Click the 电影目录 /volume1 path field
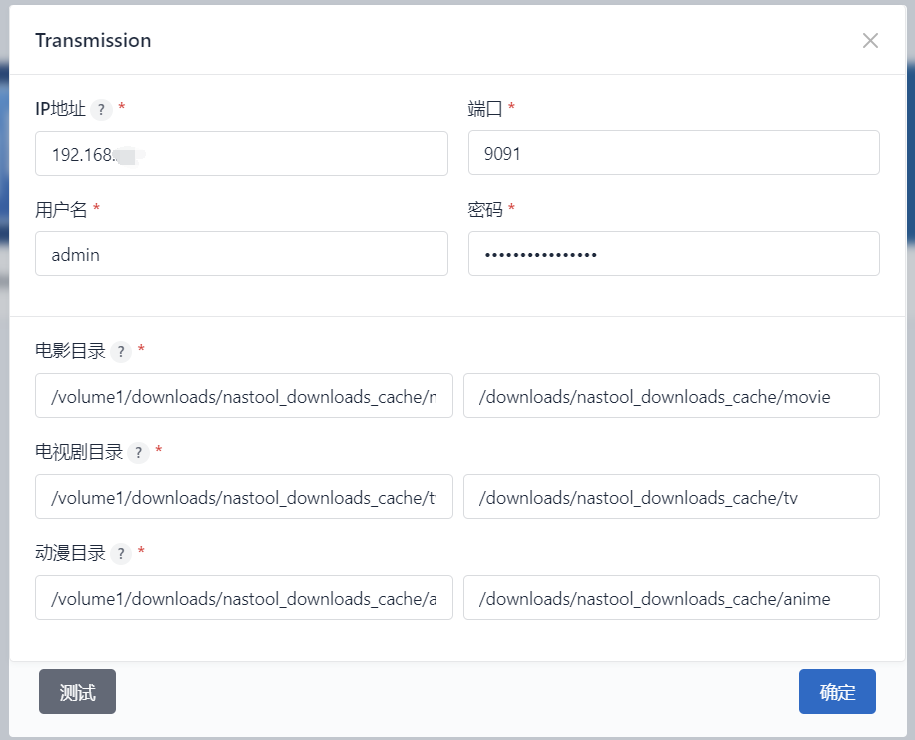Screen dimensions: 915x740 pos(243,396)
